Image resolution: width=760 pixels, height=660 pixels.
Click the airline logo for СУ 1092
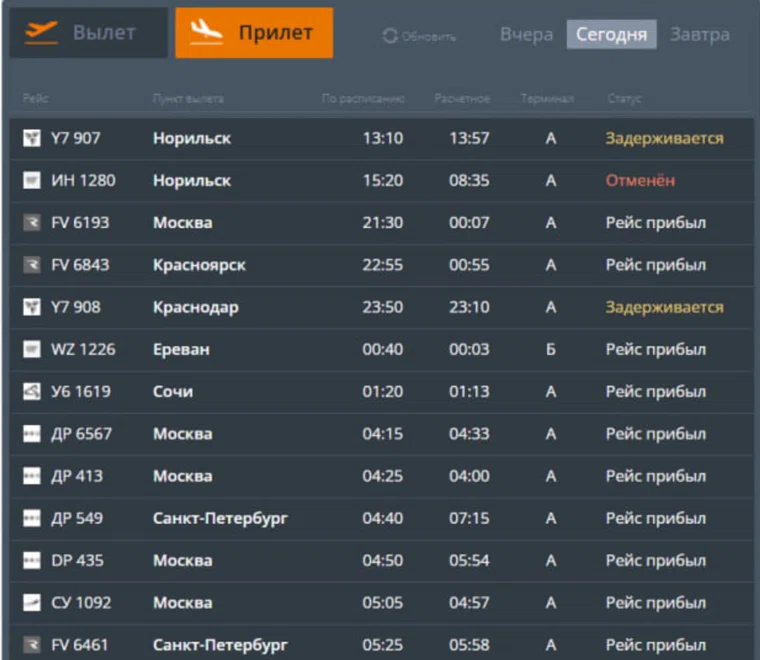[31, 603]
